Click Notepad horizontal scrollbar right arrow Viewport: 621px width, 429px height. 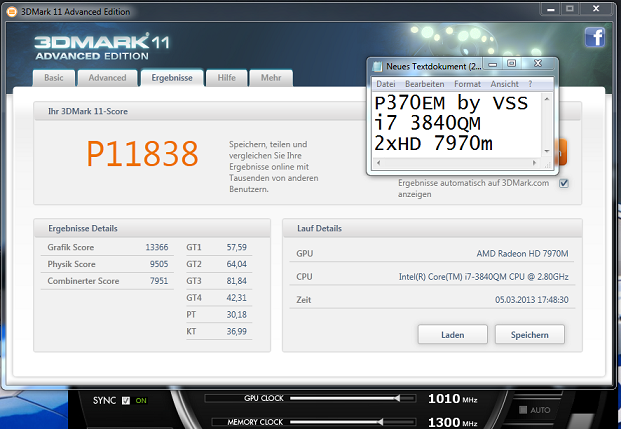pyautogui.click(x=535, y=163)
